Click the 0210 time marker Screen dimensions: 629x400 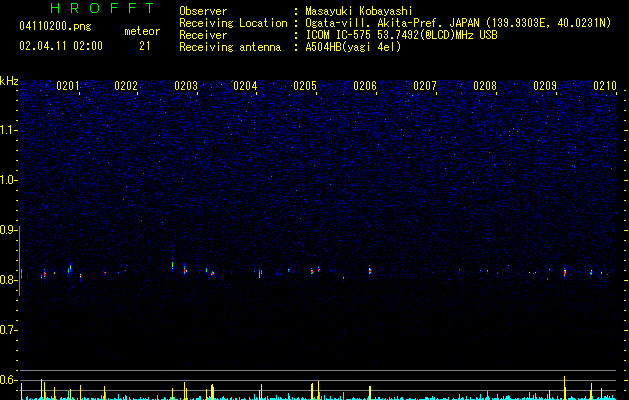[605, 86]
